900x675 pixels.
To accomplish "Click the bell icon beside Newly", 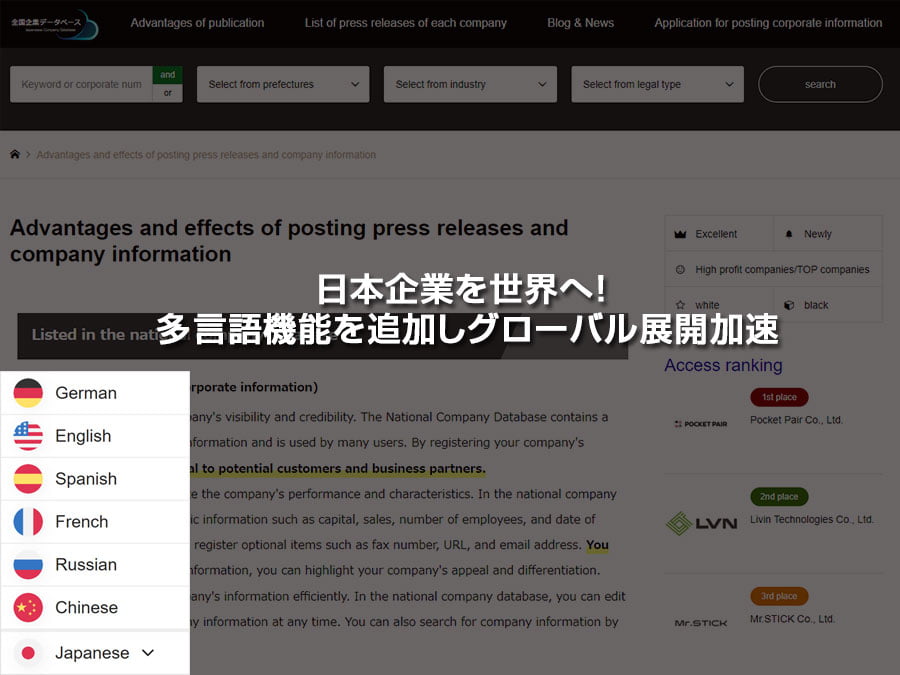I will click(x=789, y=234).
